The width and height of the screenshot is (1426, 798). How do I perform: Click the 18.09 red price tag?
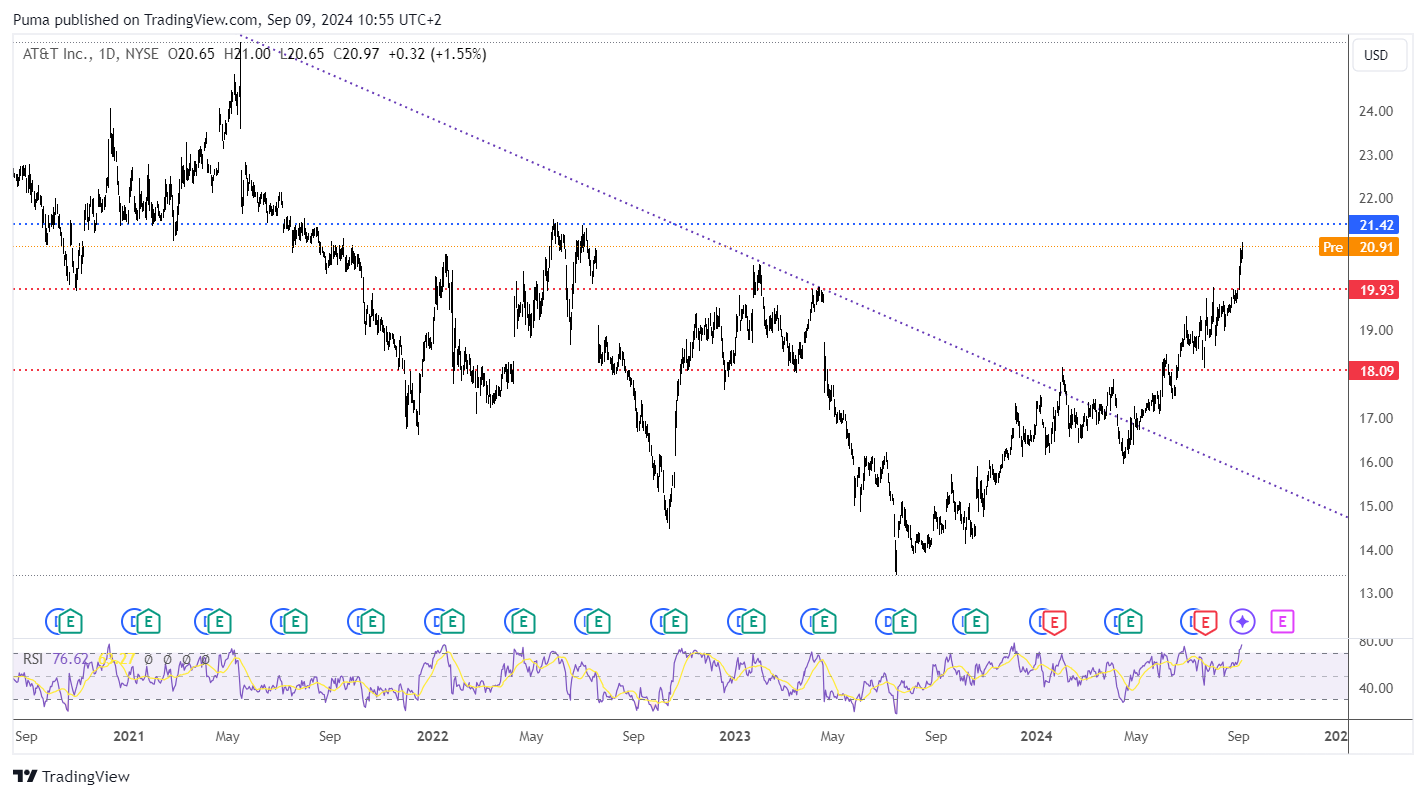[x=1373, y=371]
